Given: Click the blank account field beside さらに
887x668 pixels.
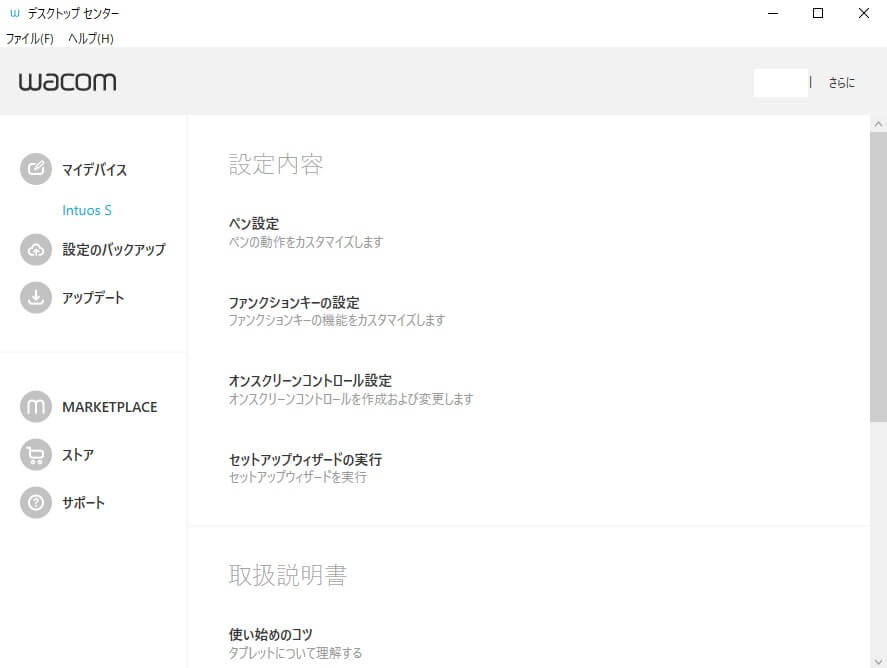Looking at the screenshot, I should click(x=781, y=83).
